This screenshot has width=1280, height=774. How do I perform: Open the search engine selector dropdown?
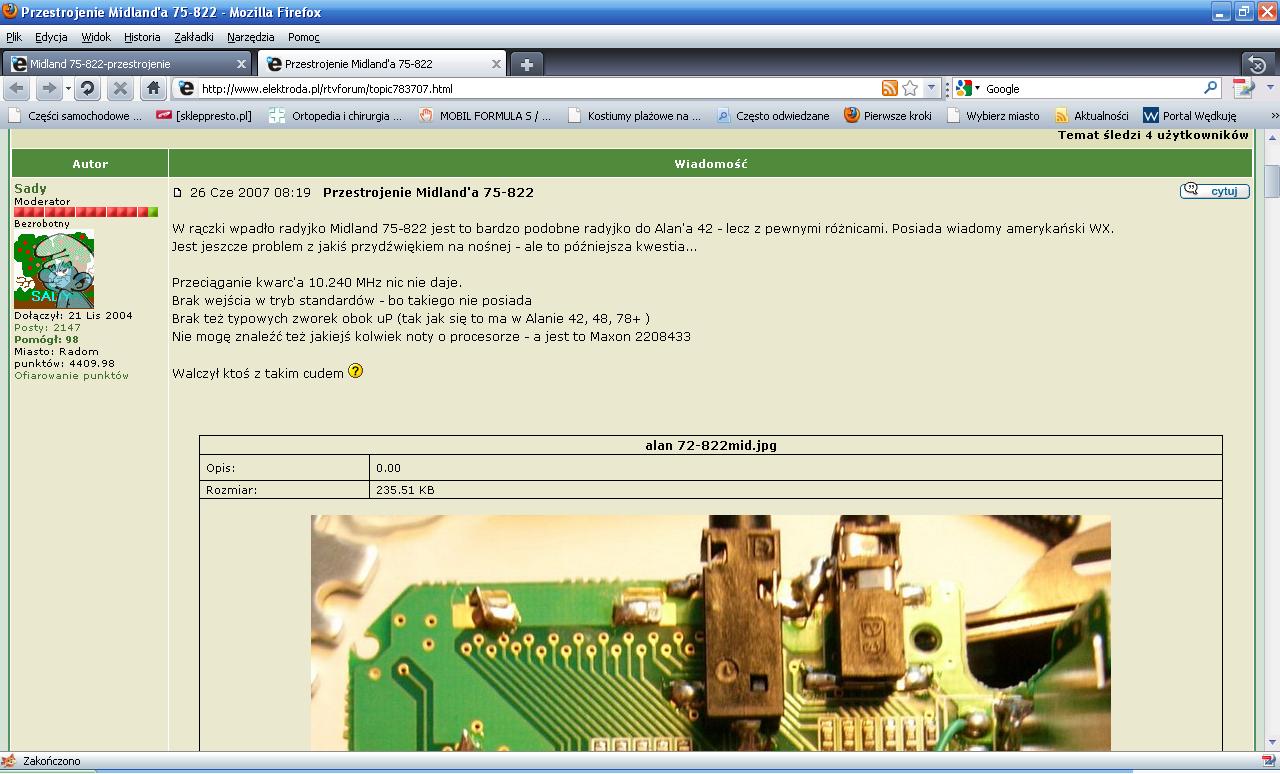[x=968, y=88]
